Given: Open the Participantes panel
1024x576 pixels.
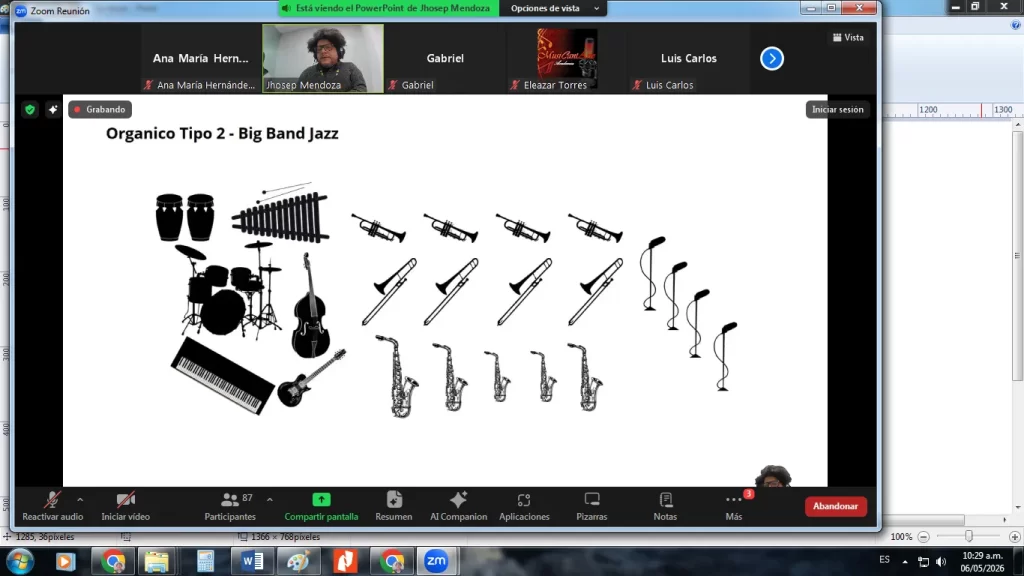Looking at the screenshot, I should click(x=230, y=506).
